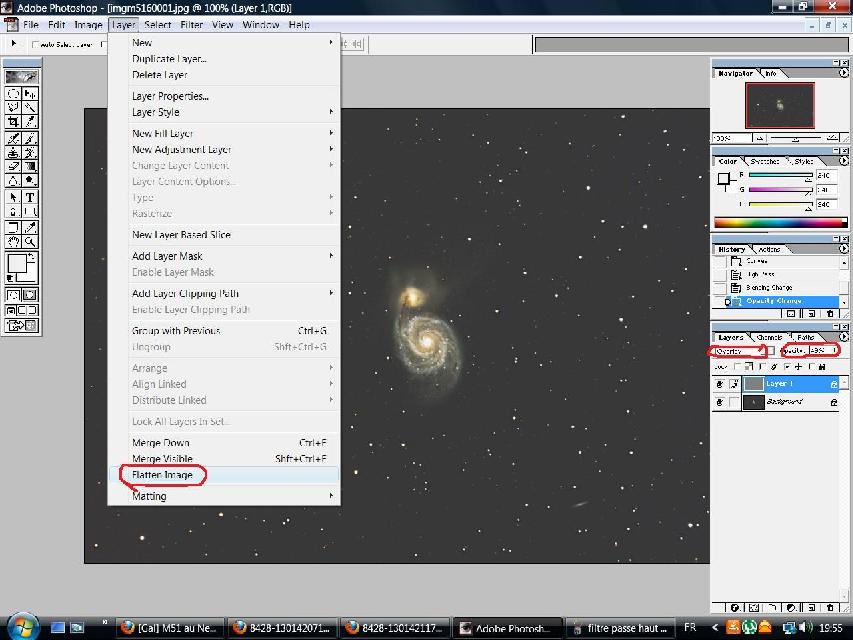Select the Lasso tool
The width and height of the screenshot is (853, 640).
(x=13, y=107)
